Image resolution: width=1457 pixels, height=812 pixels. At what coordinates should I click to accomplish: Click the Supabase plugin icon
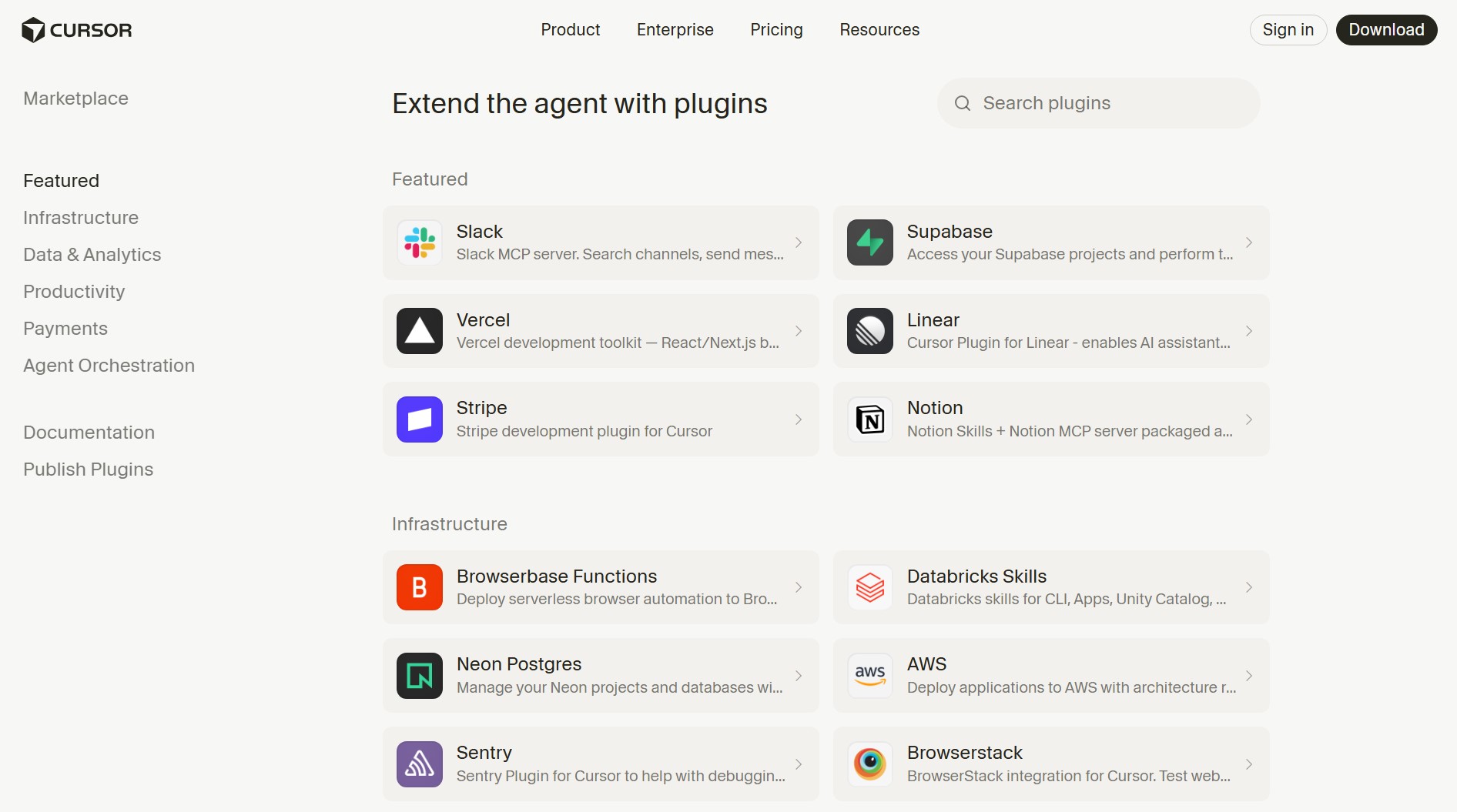pos(869,242)
